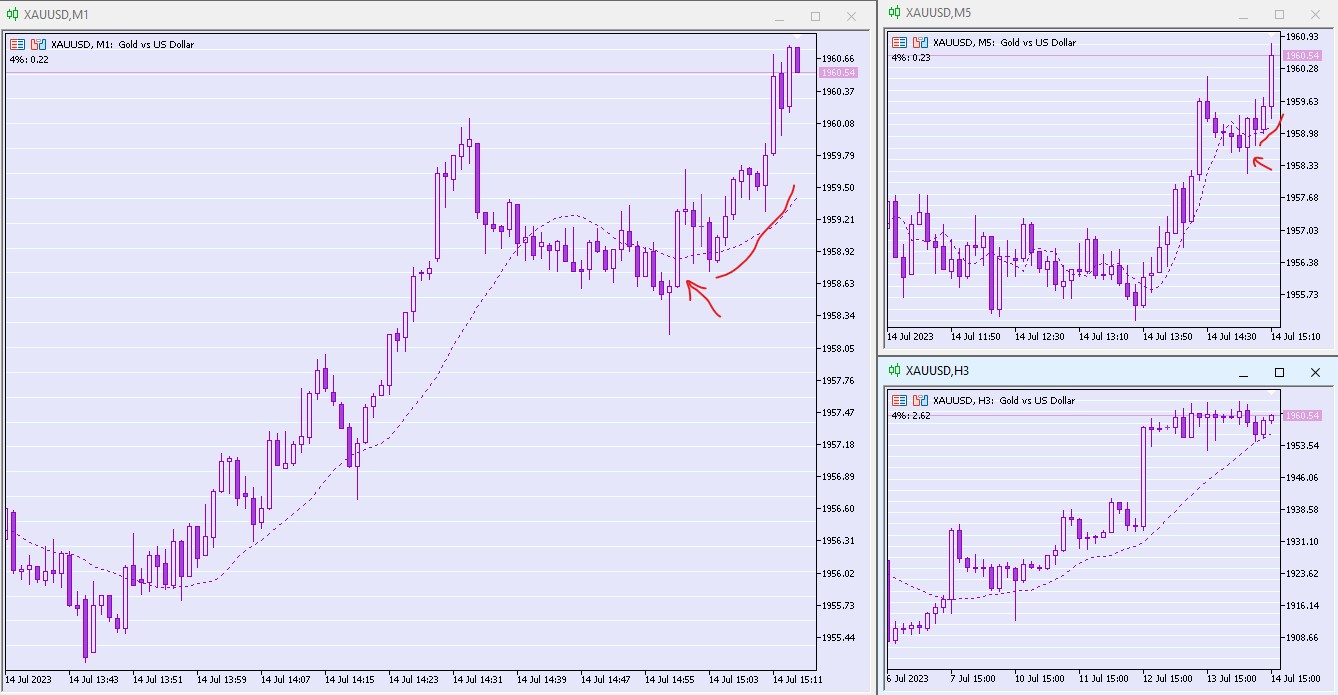The width and height of the screenshot is (1338, 695).
Task: Close the XAUUSD,M1 chart window
Action: pyautogui.click(x=851, y=16)
